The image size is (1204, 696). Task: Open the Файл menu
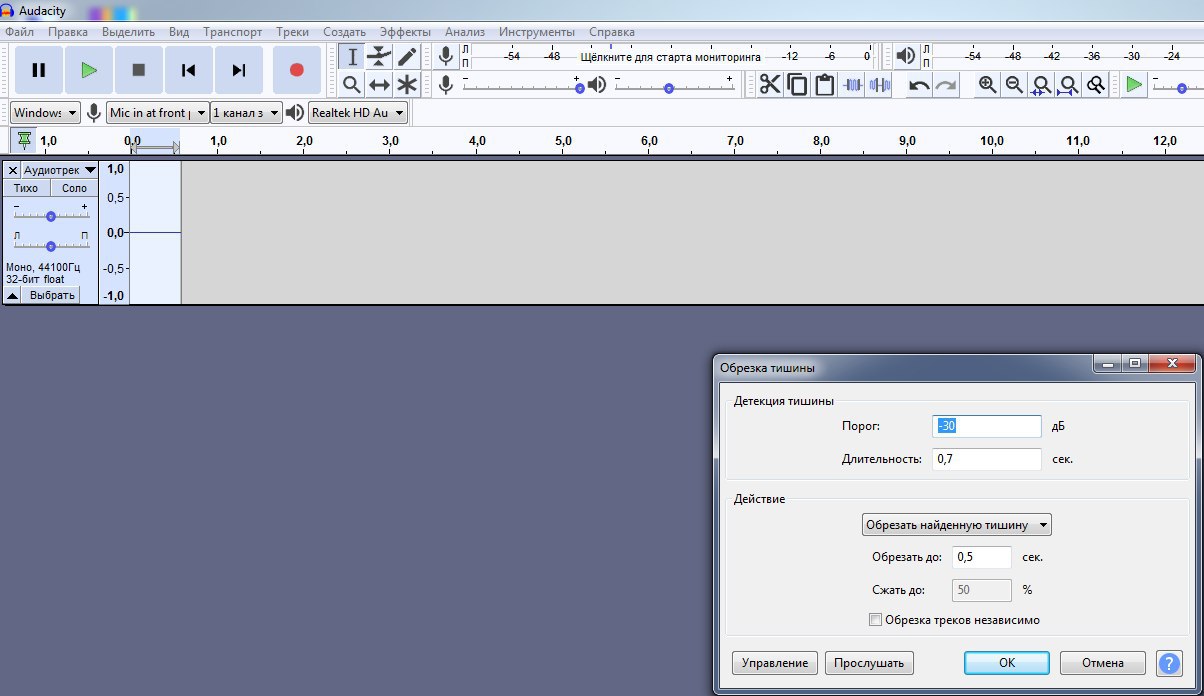pyautogui.click(x=20, y=32)
